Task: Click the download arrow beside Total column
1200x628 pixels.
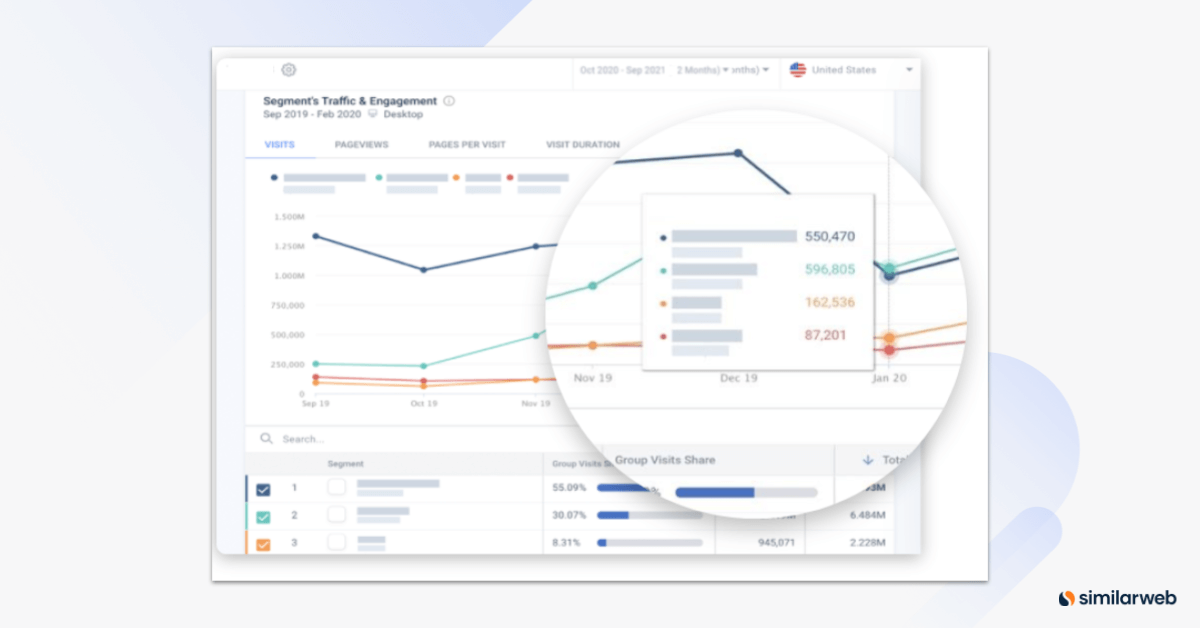Action: tap(868, 461)
